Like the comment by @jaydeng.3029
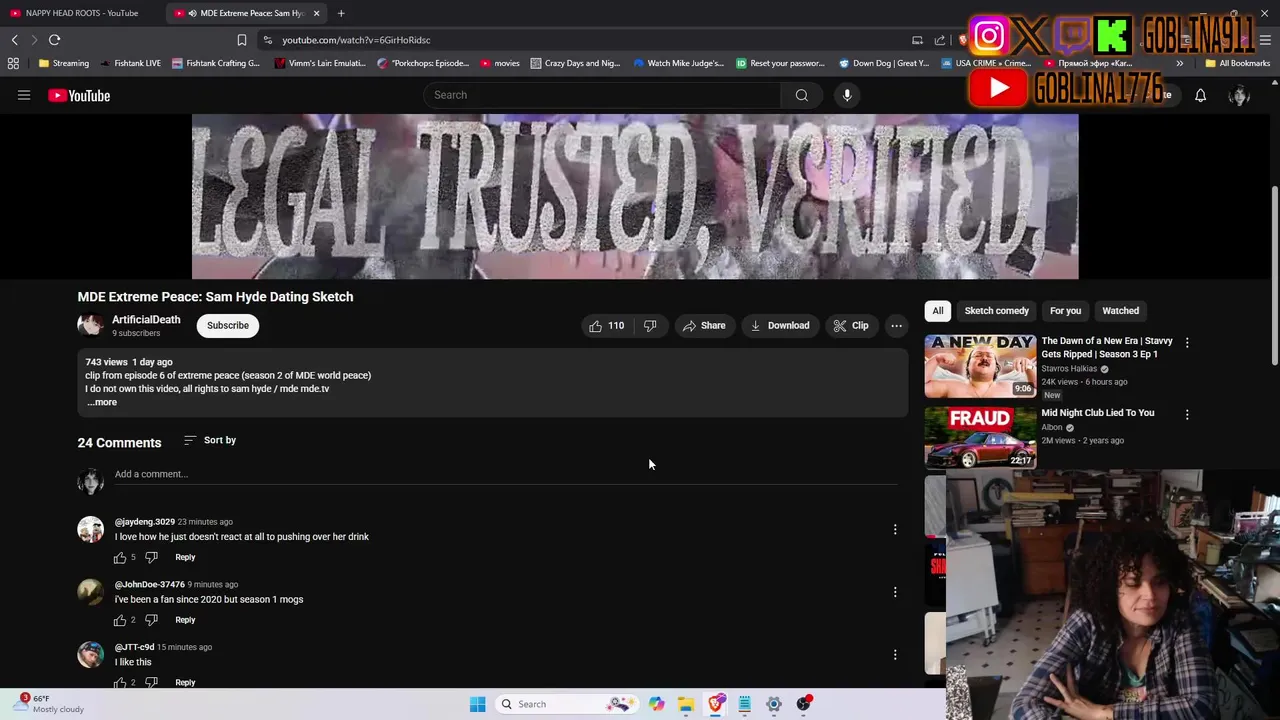Viewport: 1280px width, 720px height. click(x=120, y=557)
